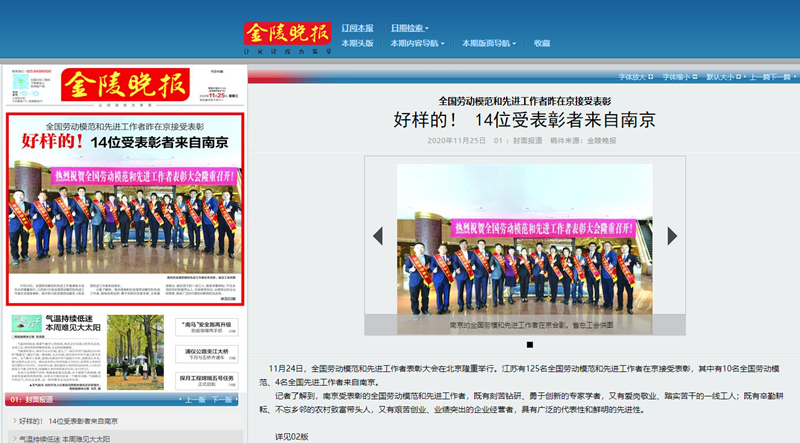Click the ginkgo tree photo on page preview
The height and width of the screenshot is (443, 800).
(x=135, y=352)
